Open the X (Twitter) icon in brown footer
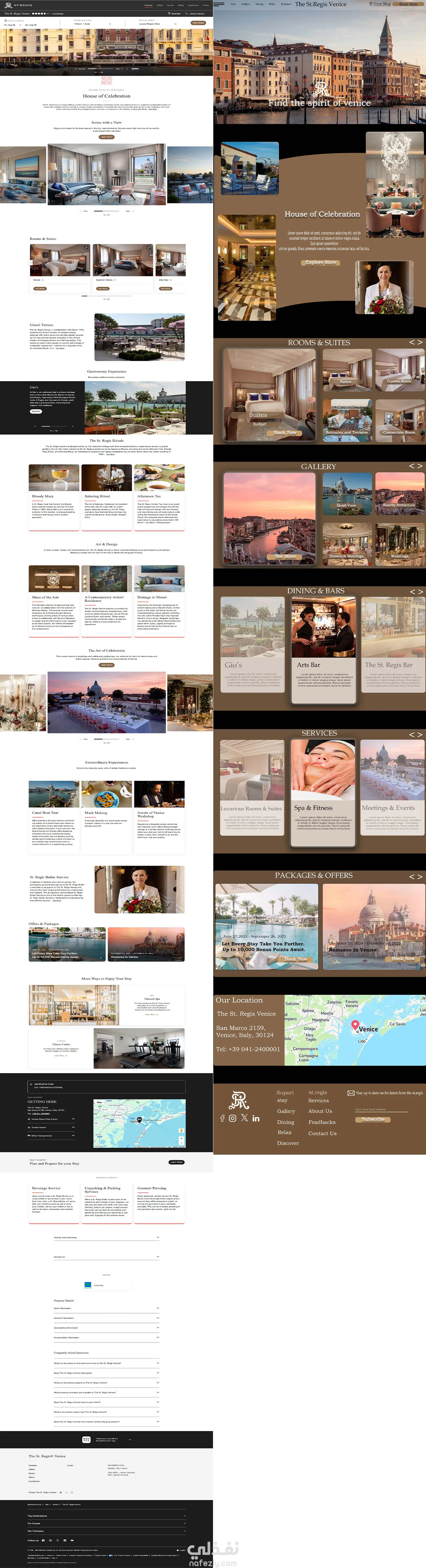The width and height of the screenshot is (426, 1568). [x=244, y=1118]
